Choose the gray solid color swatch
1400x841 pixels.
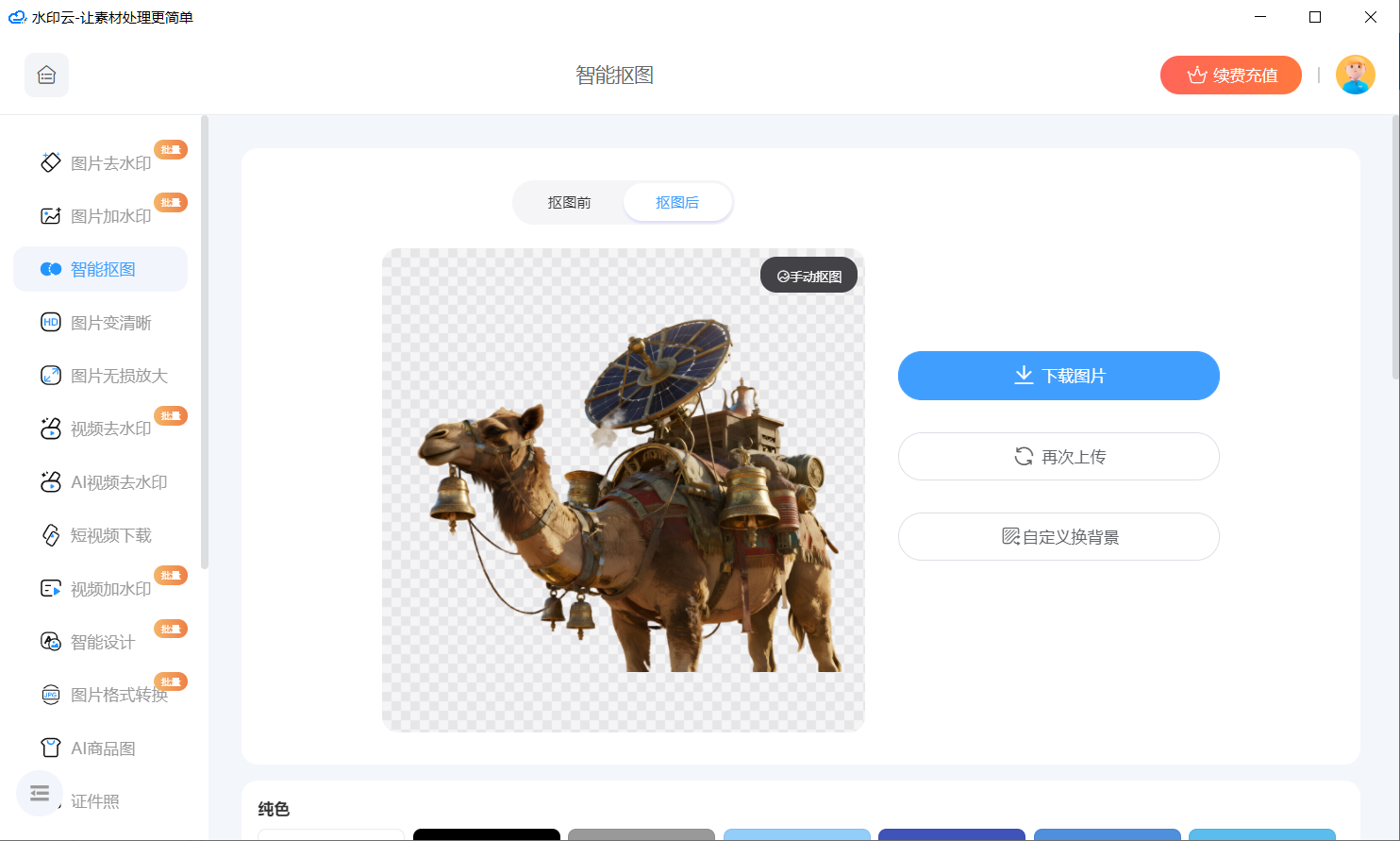[642, 834]
